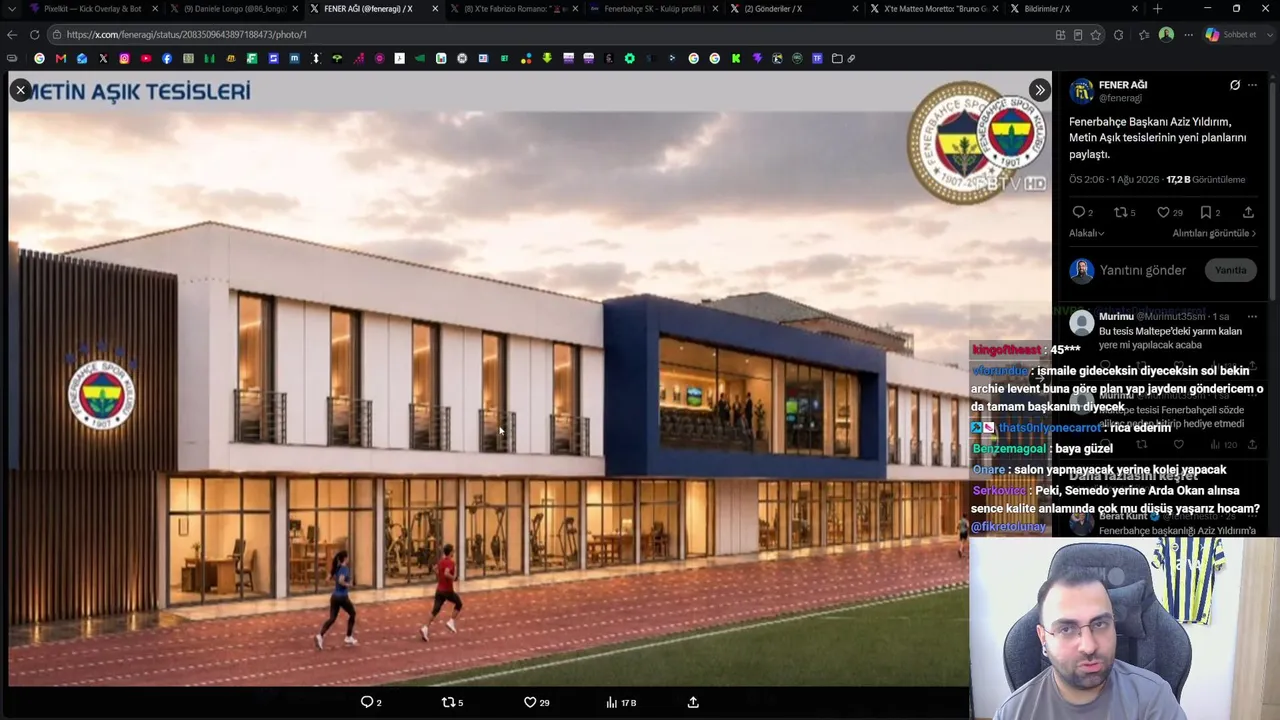The image size is (1280, 720).
Task: Open a new browser tab
Action: pyautogui.click(x=1157, y=9)
